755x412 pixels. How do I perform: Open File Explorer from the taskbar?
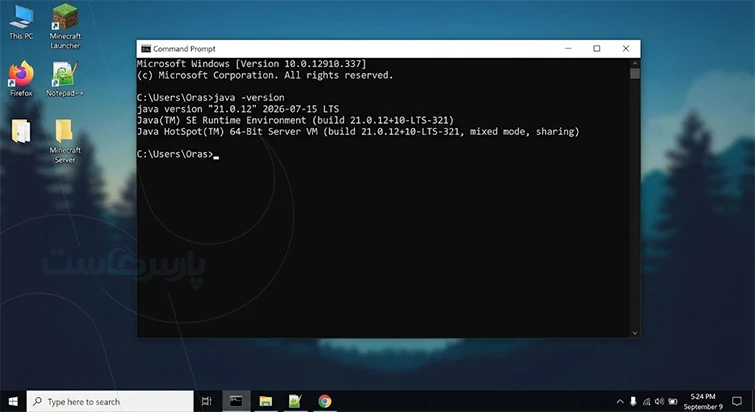266,401
